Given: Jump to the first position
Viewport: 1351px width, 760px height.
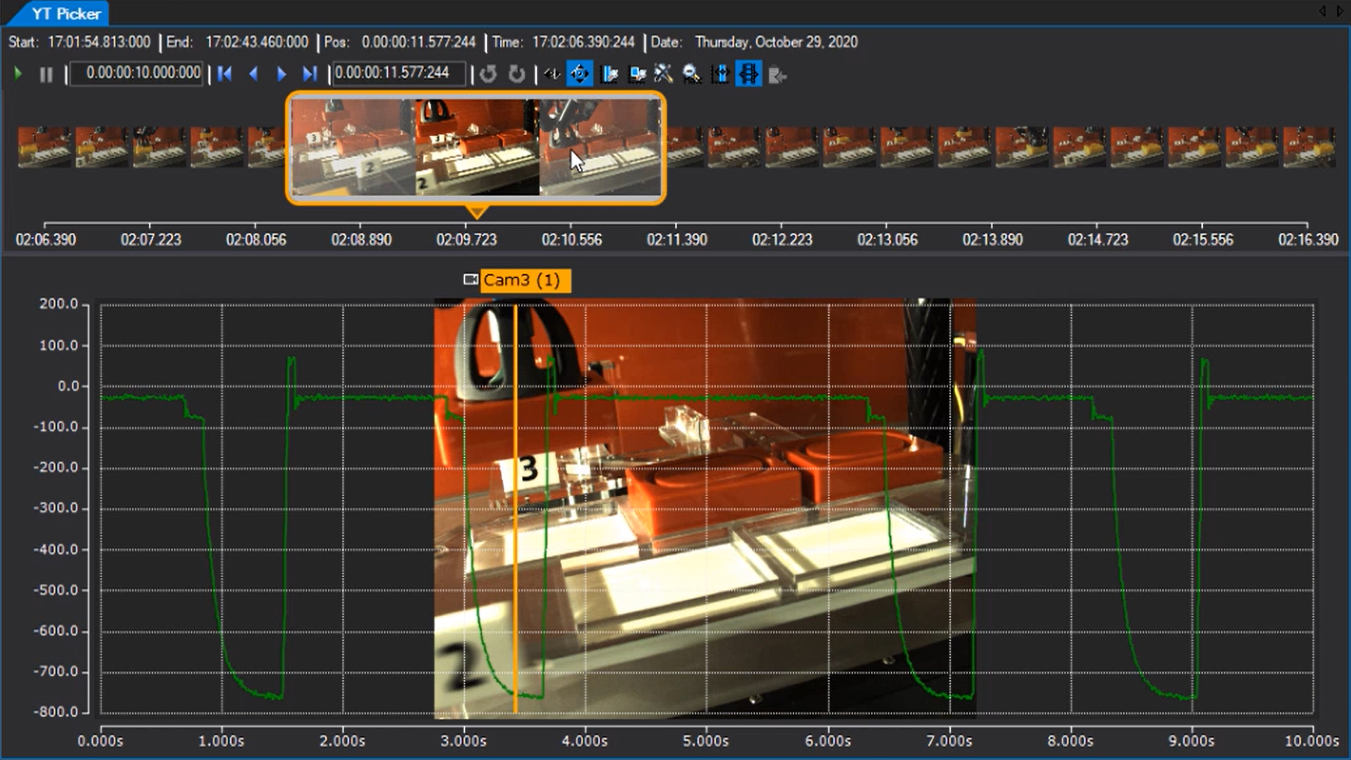Looking at the screenshot, I should (225, 74).
